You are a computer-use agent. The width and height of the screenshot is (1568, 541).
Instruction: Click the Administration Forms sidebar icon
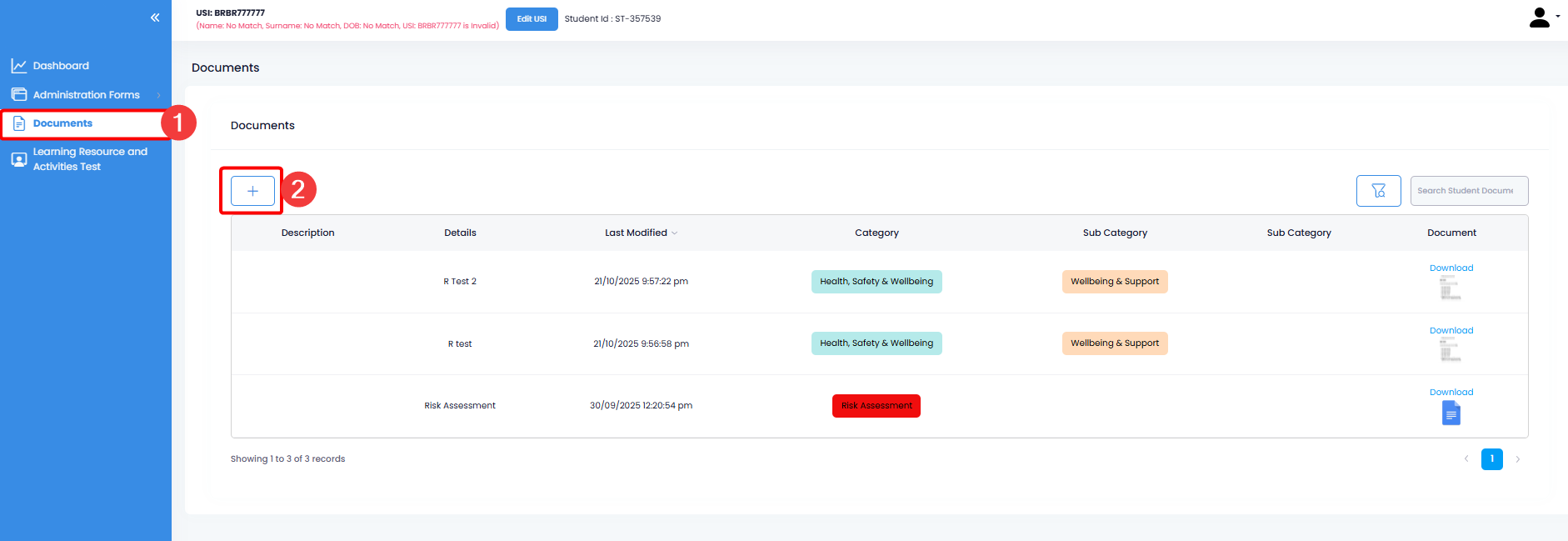(18, 95)
